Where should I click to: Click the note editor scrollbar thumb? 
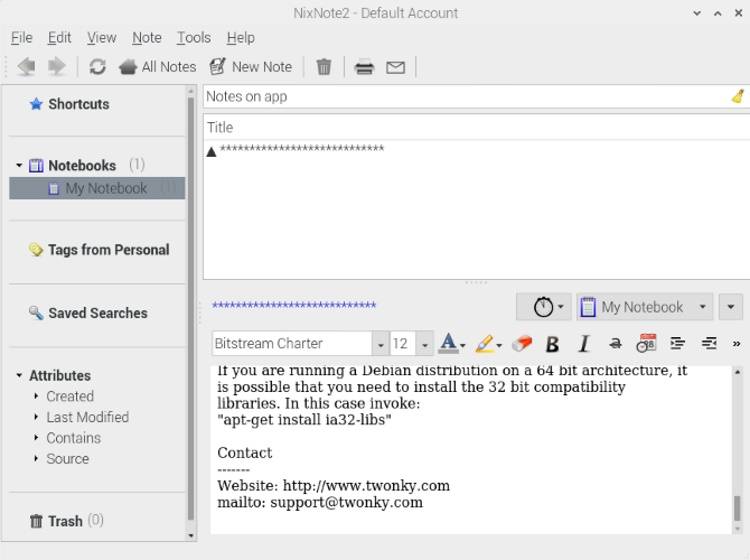click(x=737, y=508)
